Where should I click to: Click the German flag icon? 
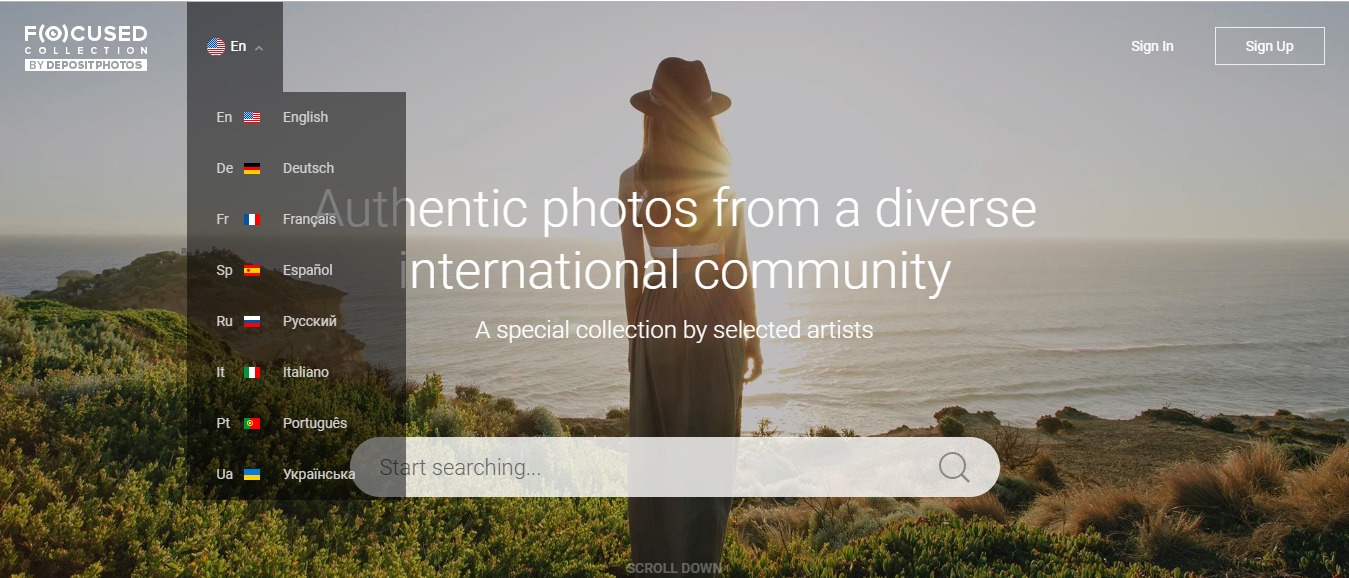(x=252, y=168)
